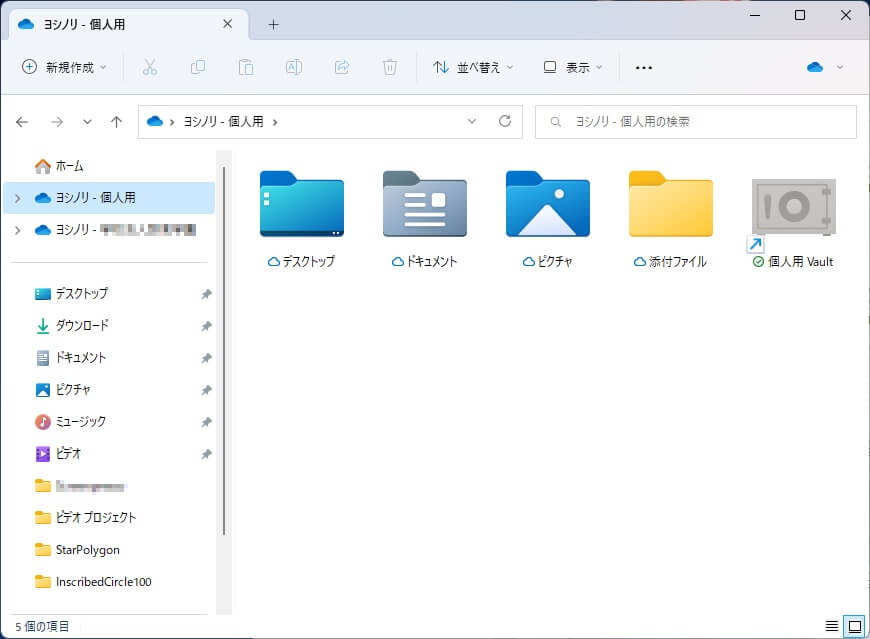870x639 pixels.
Task: Click the Share icon in toolbar
Action: (342, 67)
